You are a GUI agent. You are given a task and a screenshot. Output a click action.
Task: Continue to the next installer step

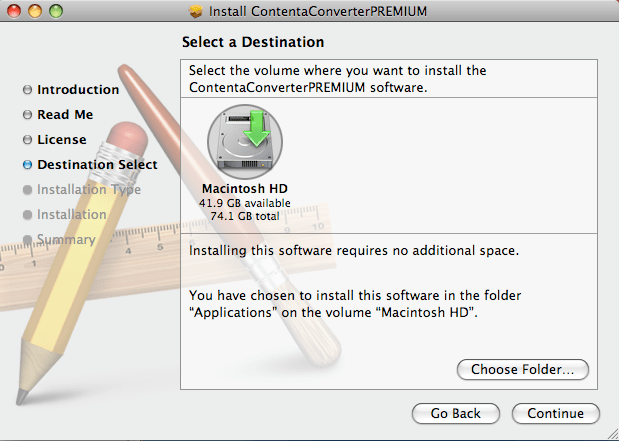tap(555, 413)
